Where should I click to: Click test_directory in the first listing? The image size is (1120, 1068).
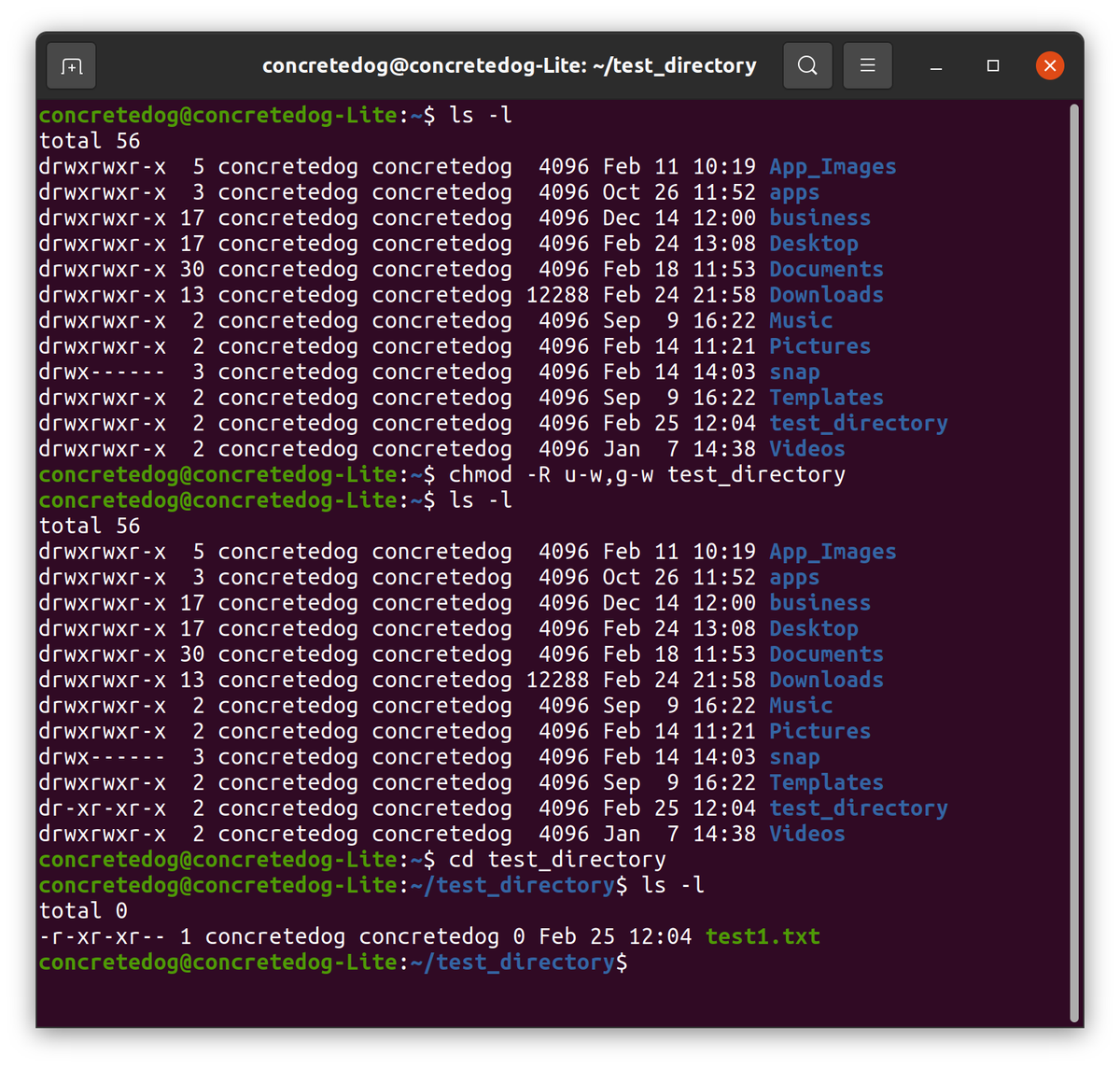click(858, 423)
